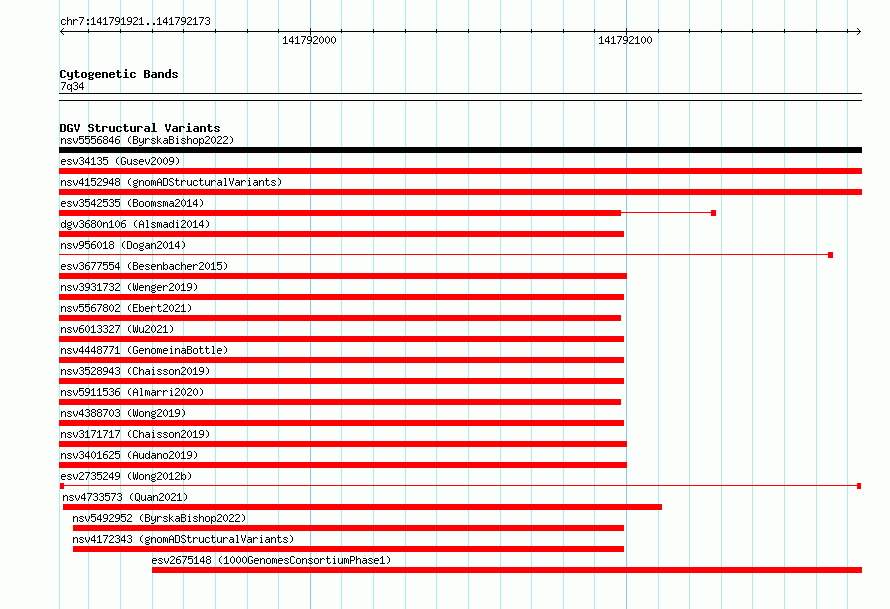Select the red esv34135 variant bar
Viewport: 890px width, 609px height.
460,171
